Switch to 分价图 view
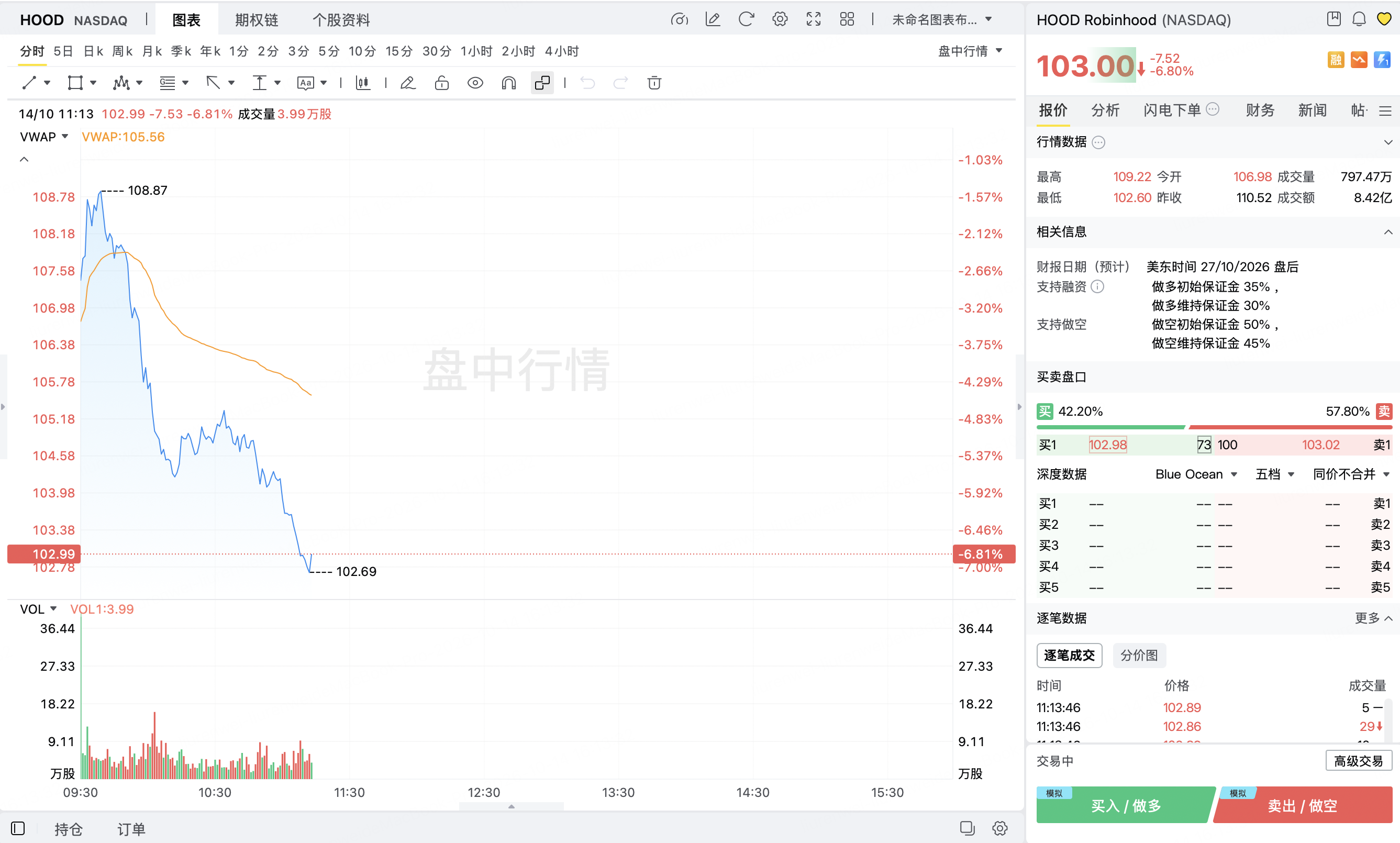The width and height of the screenshot is (1400, 843). [1139, 656]
